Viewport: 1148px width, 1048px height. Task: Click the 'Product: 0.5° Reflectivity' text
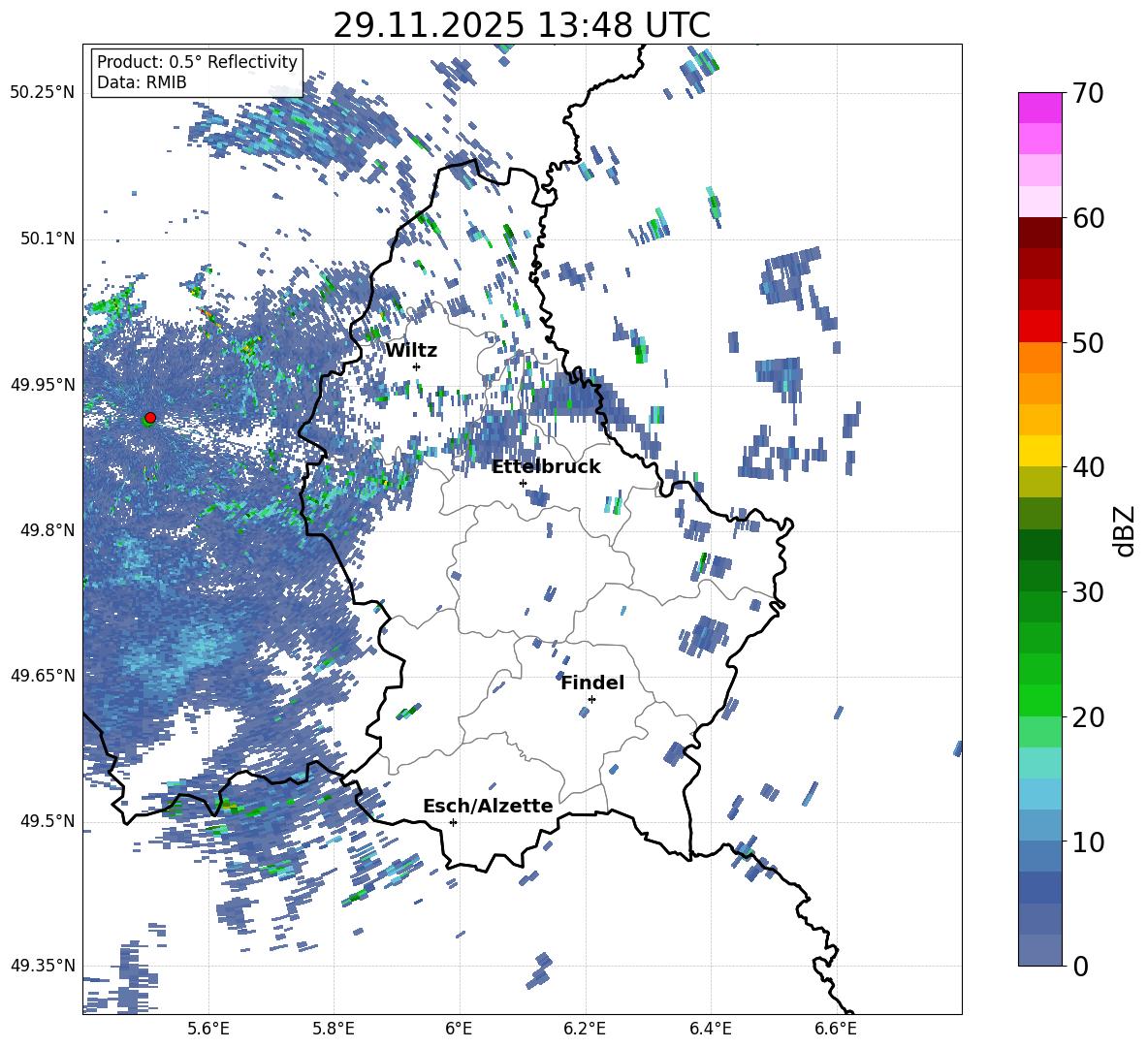[x=197, y=61]
